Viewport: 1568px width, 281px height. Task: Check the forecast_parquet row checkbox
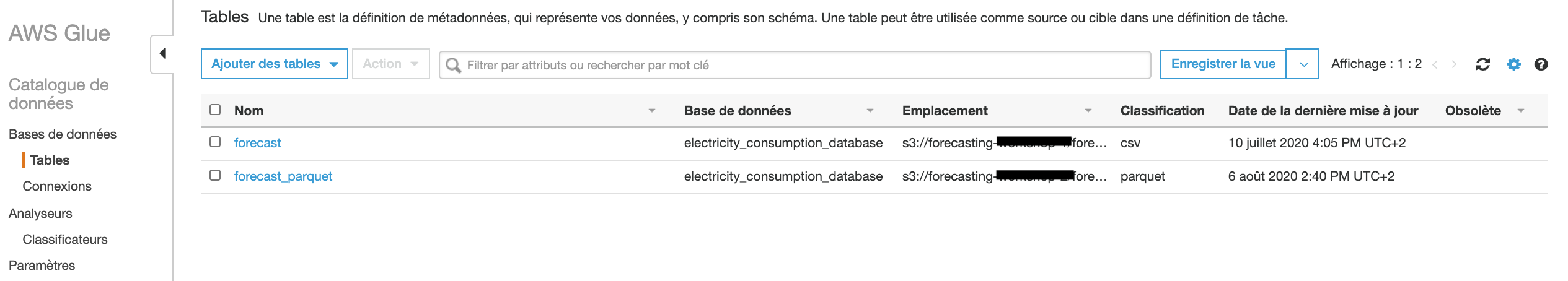(215, 175)
